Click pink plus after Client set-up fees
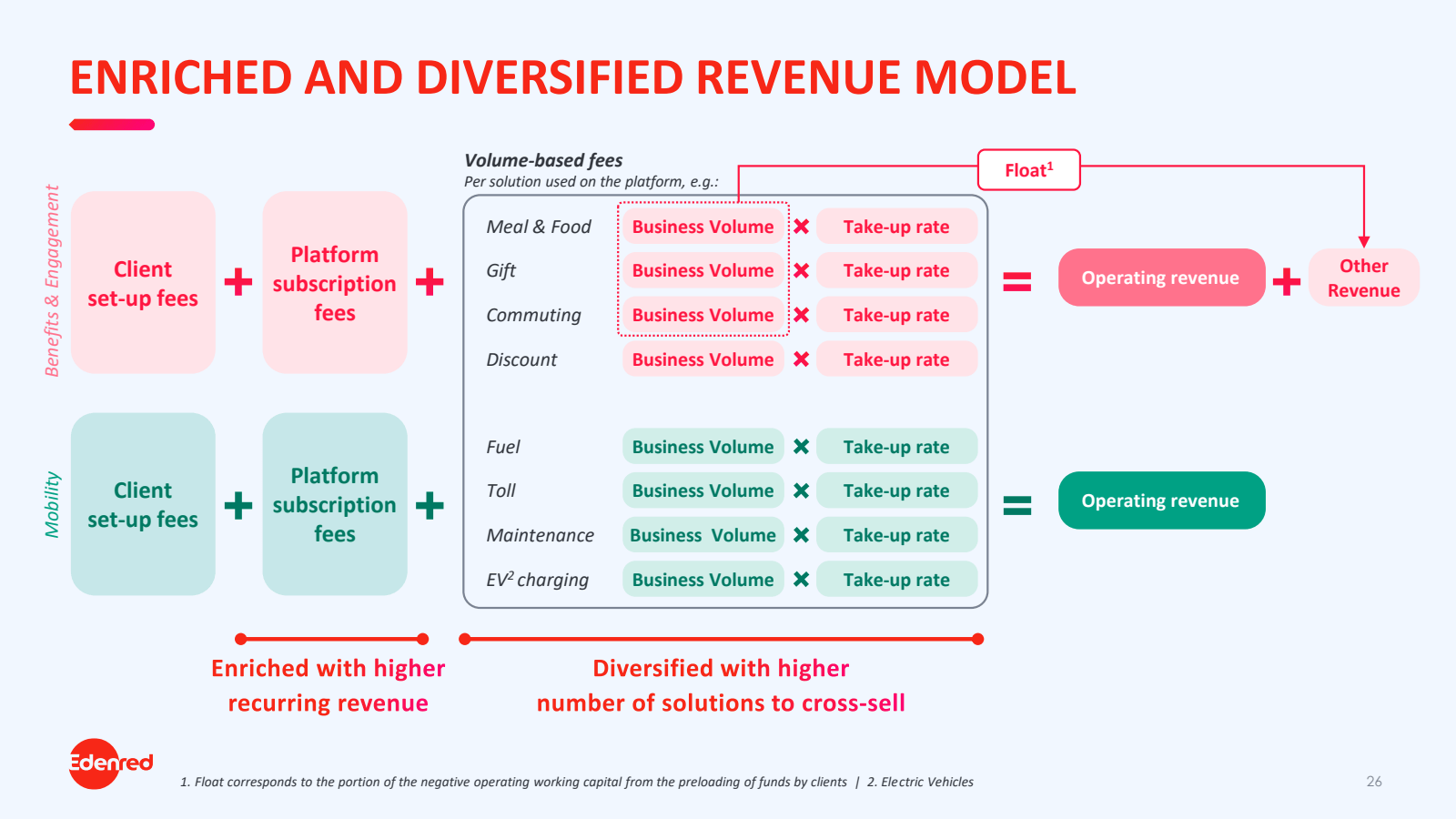The height and width of the screenshot is (819, 1456). point(238,282)
